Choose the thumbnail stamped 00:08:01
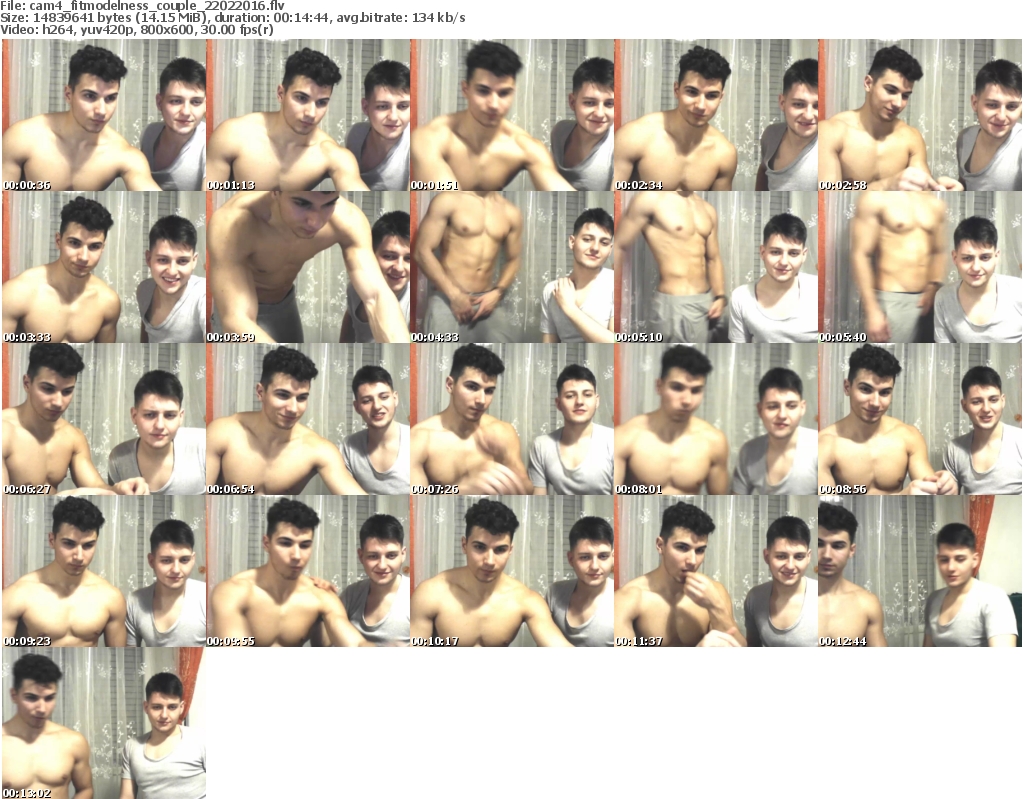 coord(716,419)
